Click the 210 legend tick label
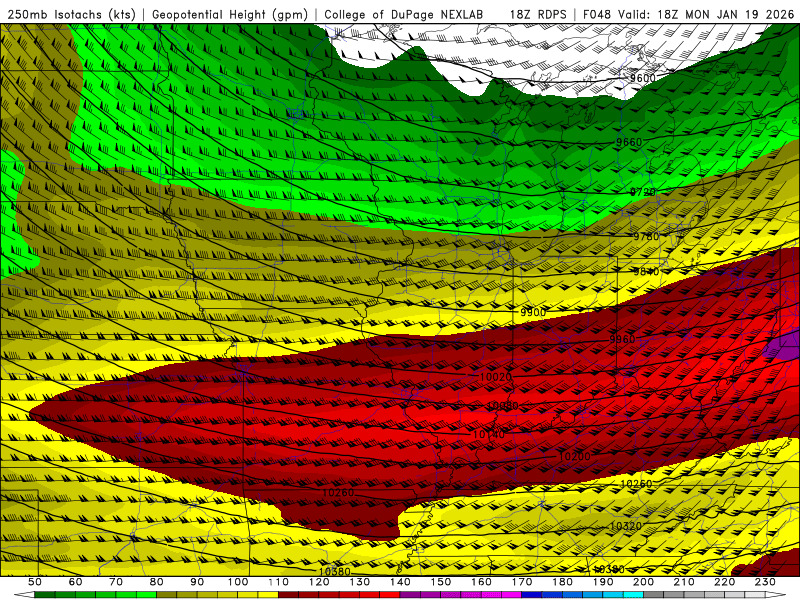 (684, 582)
